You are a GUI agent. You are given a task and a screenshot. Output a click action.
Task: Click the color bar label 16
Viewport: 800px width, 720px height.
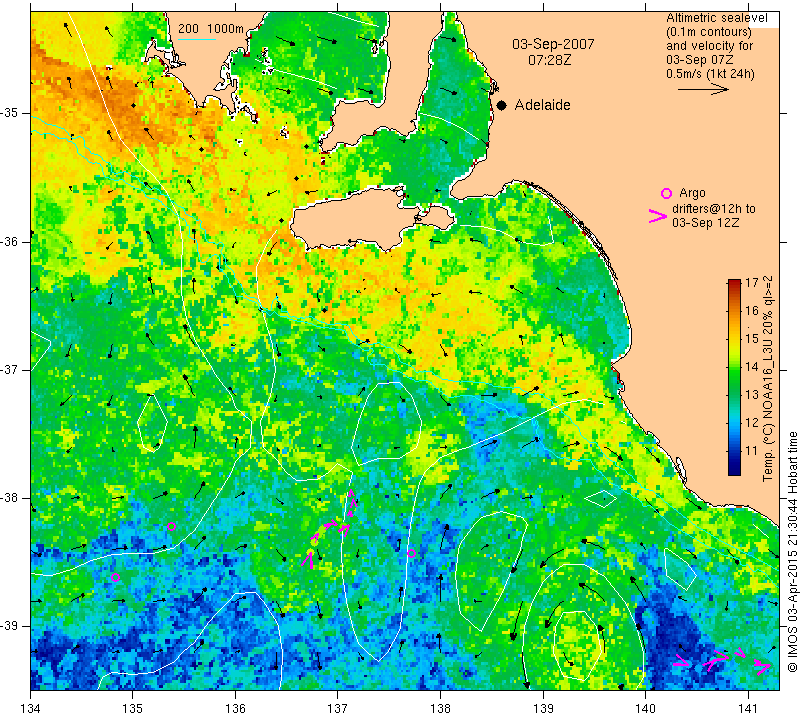[752, 310]
